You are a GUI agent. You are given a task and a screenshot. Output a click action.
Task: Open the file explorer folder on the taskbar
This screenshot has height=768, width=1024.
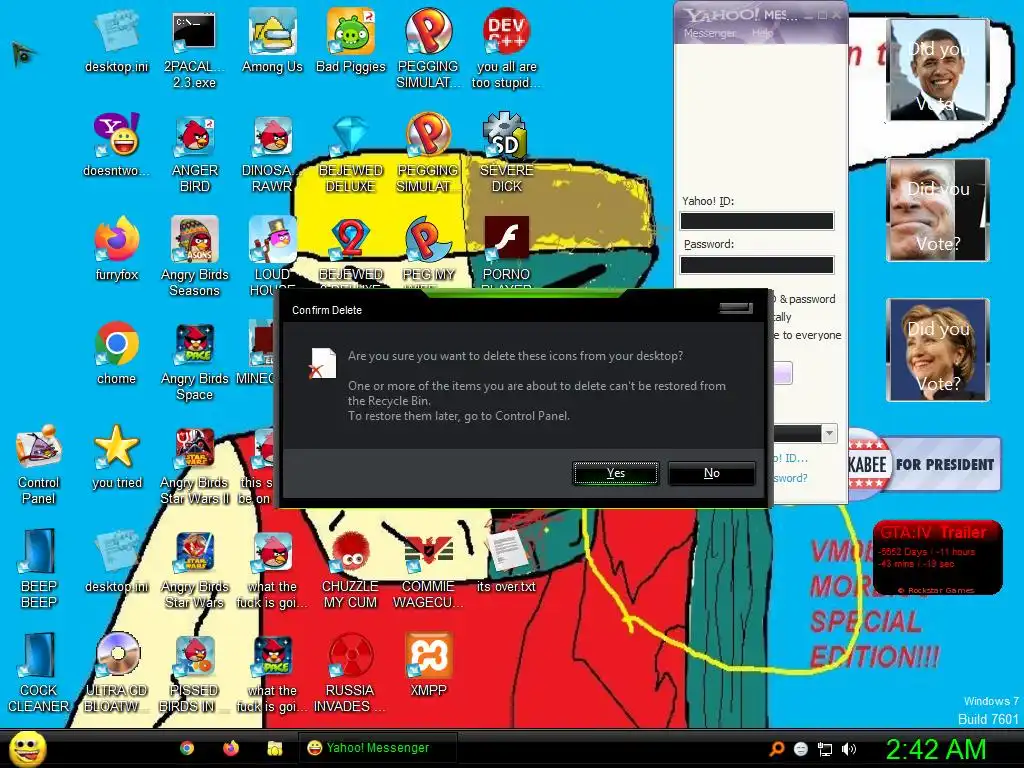[274, 748]
